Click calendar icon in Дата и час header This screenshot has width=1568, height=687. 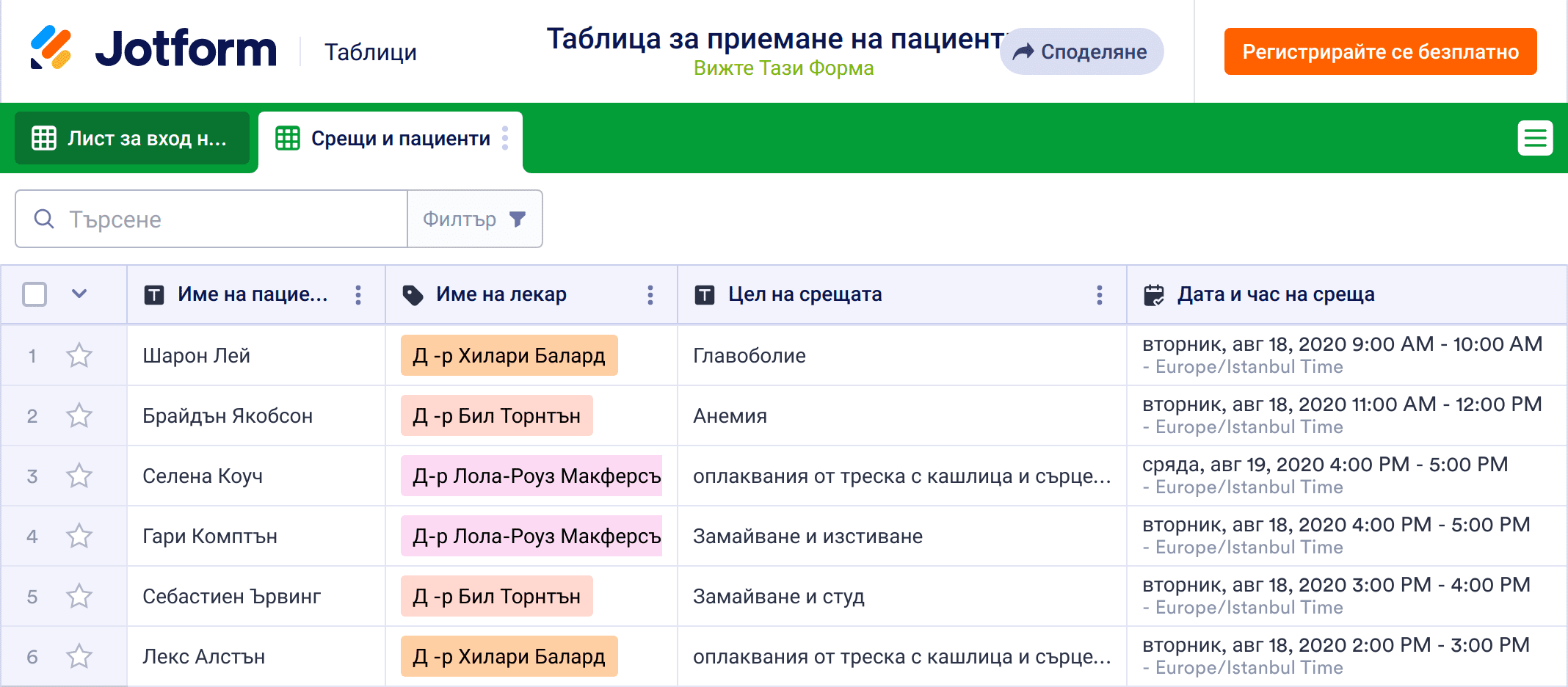click(1154, 295)
